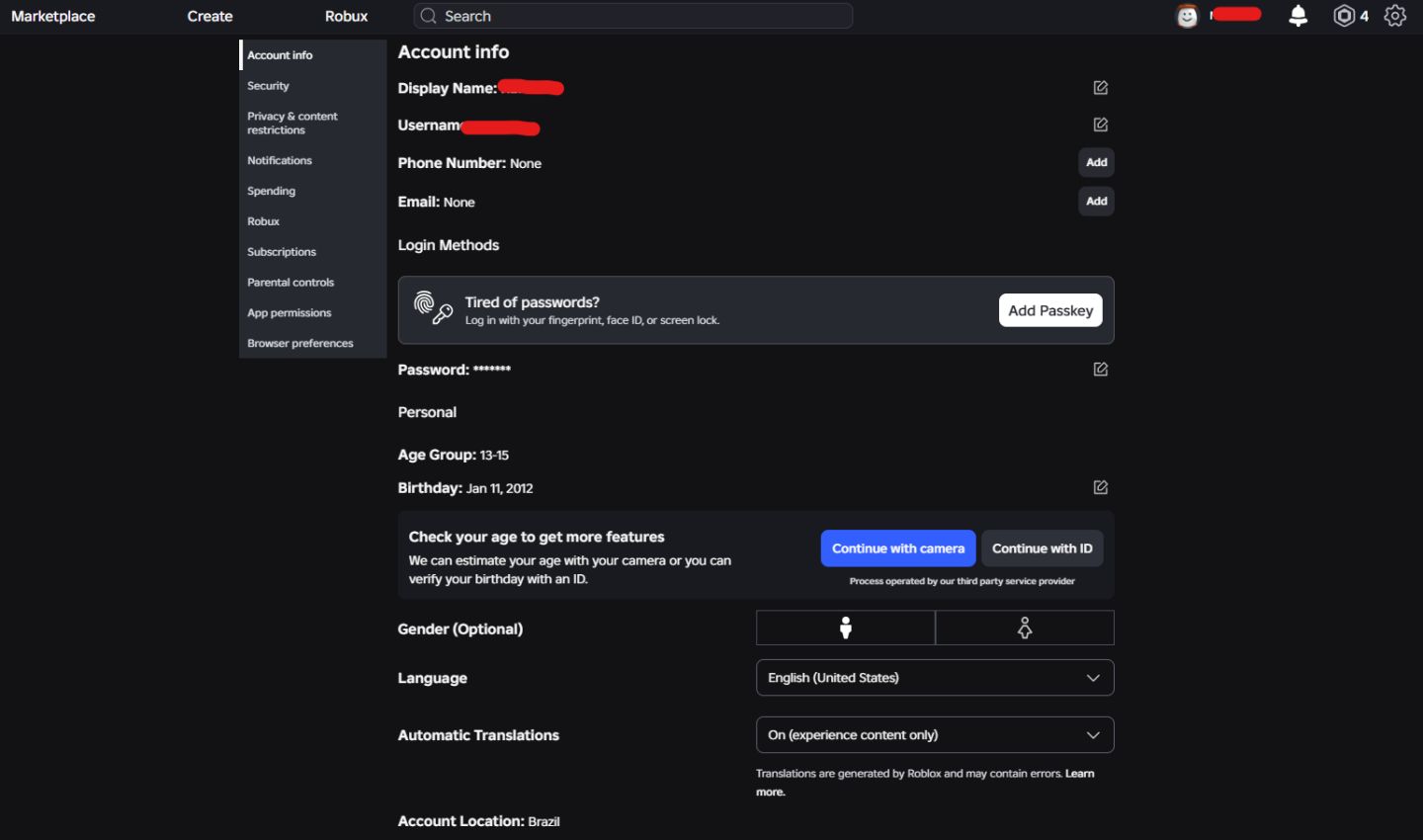Click the Add Passkey button
Screen dimensions: 1423x840
(x=1050, y=310)
